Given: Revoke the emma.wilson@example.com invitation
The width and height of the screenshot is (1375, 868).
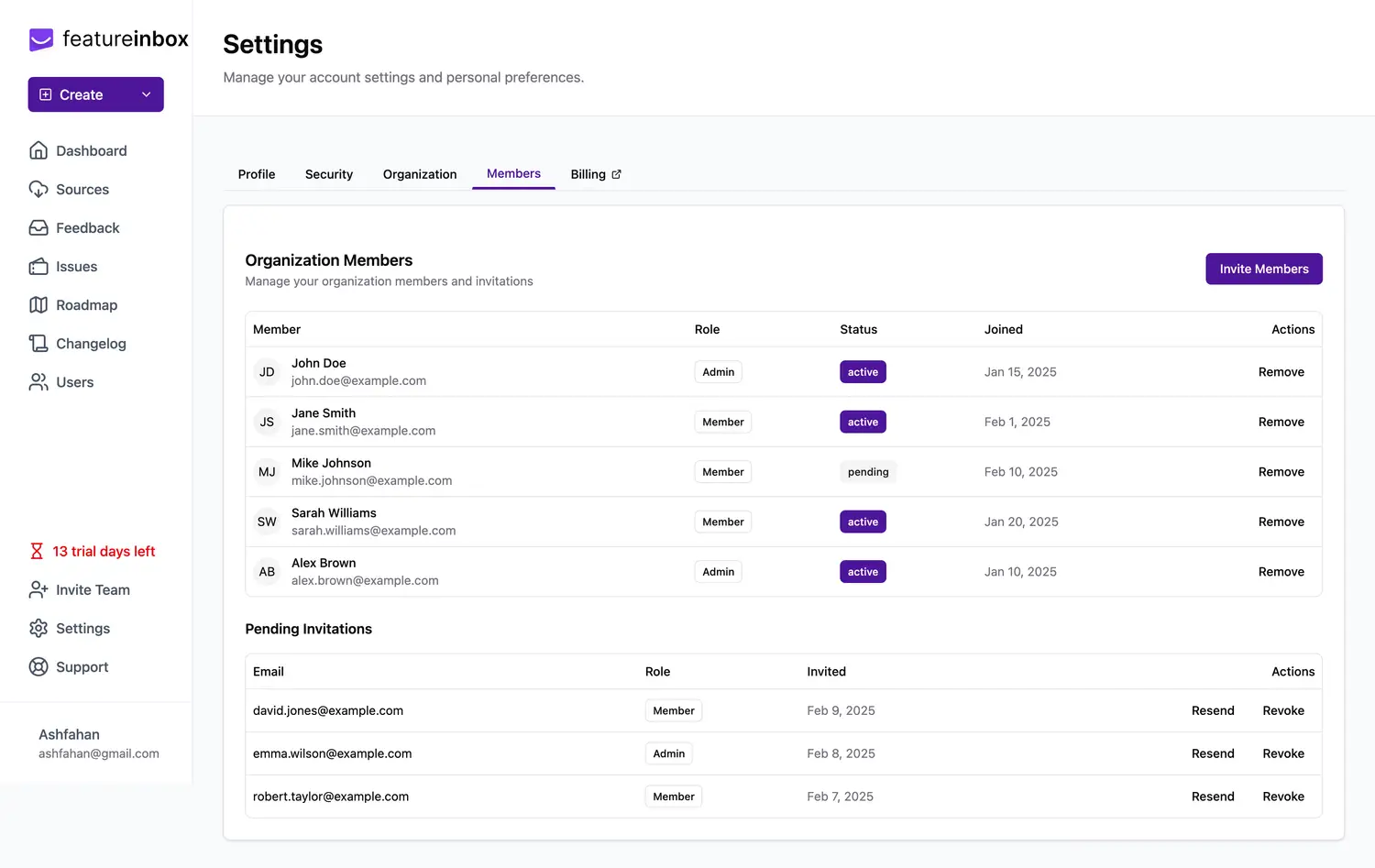Looking at the screenshot, I should [x=1282, y=753].
